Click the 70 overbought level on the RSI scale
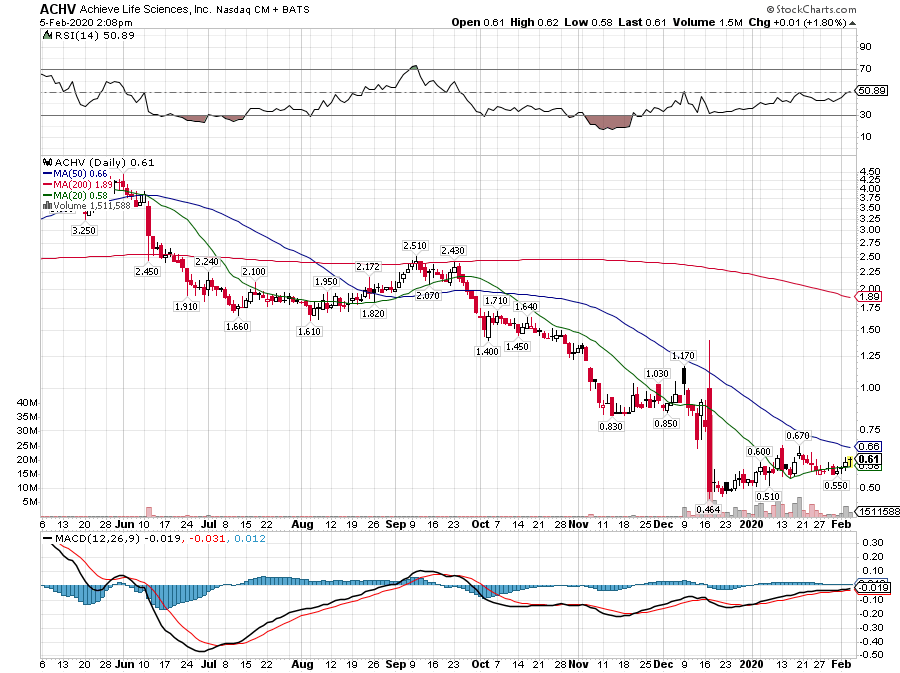This screenshot has width=900, height=673. (x=865, y=69)
